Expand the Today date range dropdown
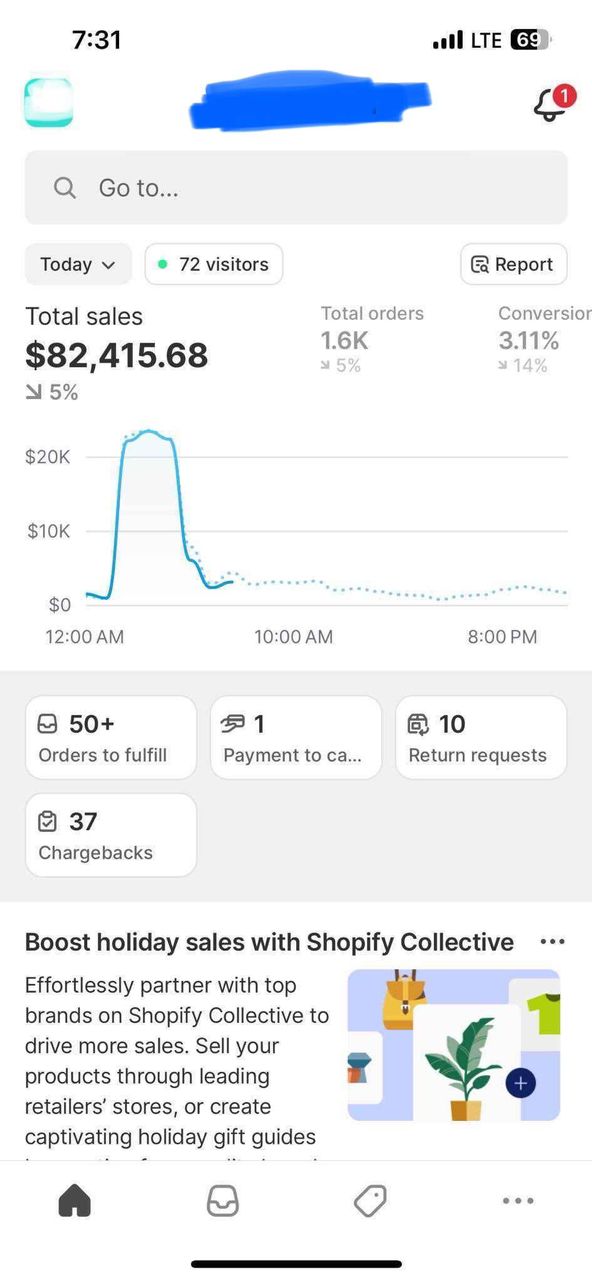 [78, 265]
